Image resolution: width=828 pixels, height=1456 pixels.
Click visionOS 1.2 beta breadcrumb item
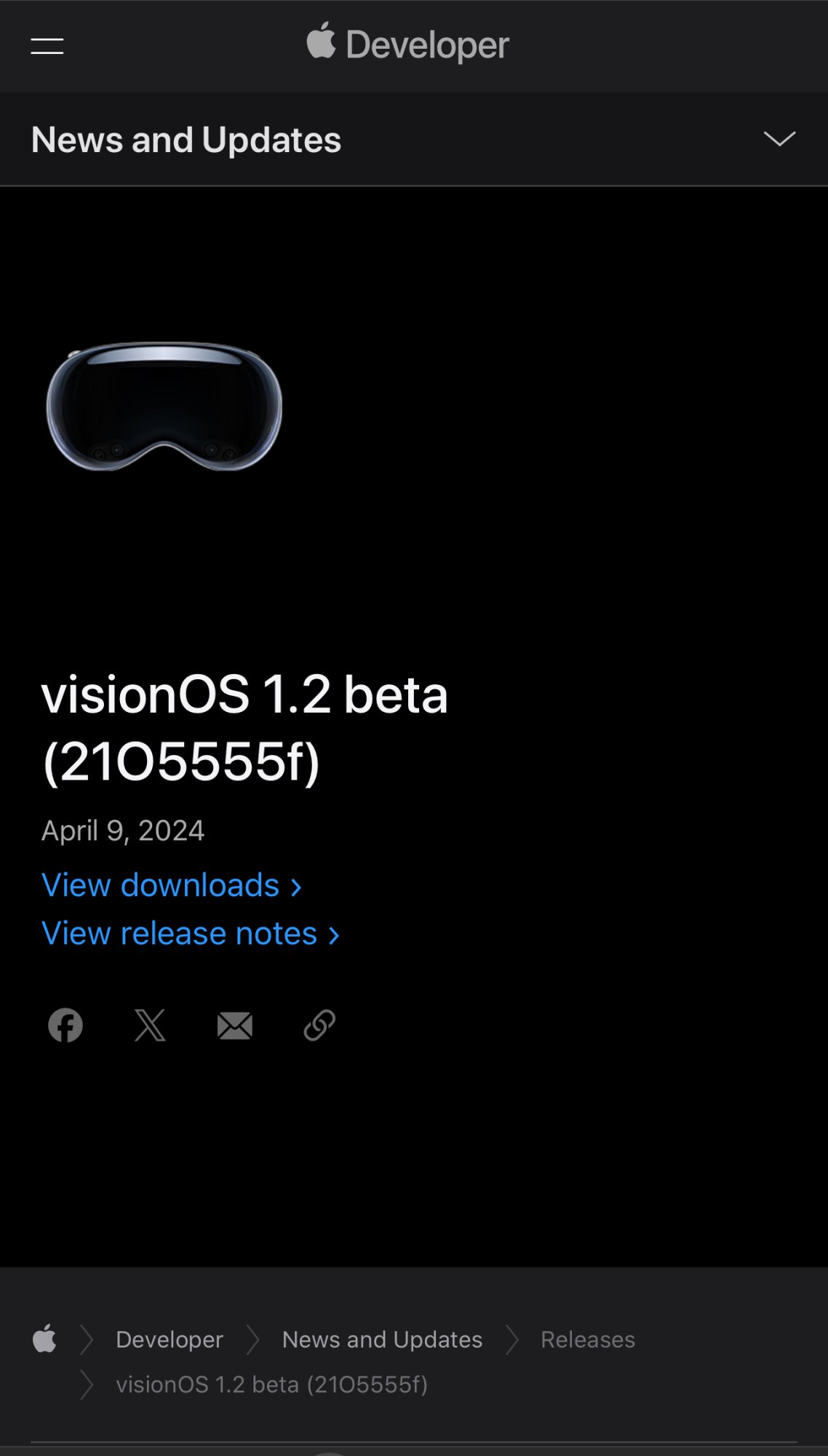click(x=272, y=1384)
